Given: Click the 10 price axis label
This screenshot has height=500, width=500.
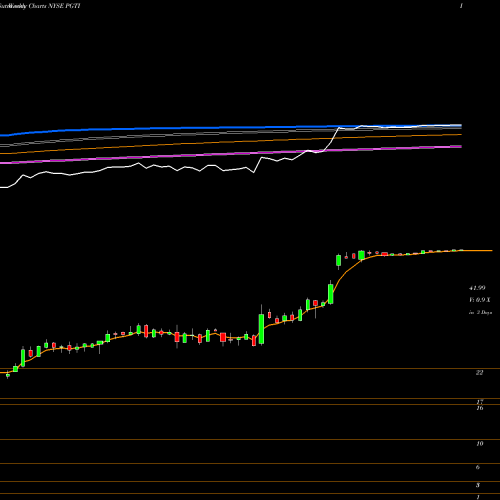Looking at the screenshot, I should pos(480,444).
